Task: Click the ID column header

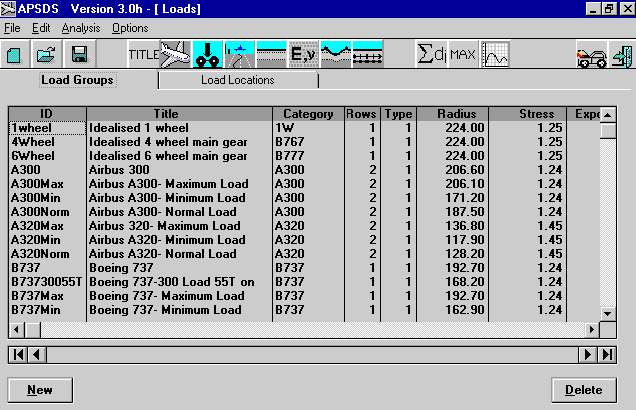Action: pyautogui.click(x=47, y=114)
